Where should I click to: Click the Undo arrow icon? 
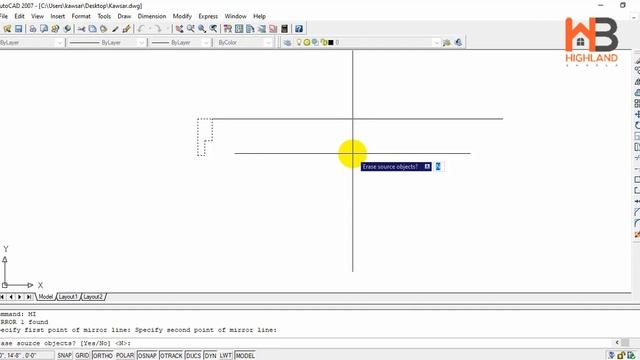pos(141,29)
